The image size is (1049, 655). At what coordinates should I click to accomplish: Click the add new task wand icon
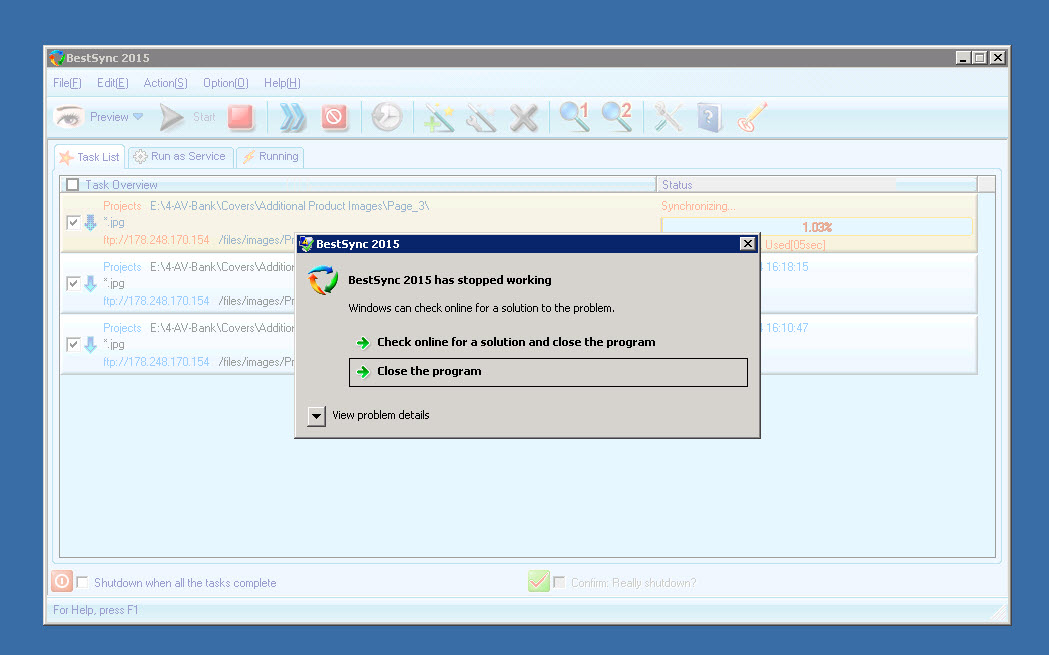[x=440, y=117]
